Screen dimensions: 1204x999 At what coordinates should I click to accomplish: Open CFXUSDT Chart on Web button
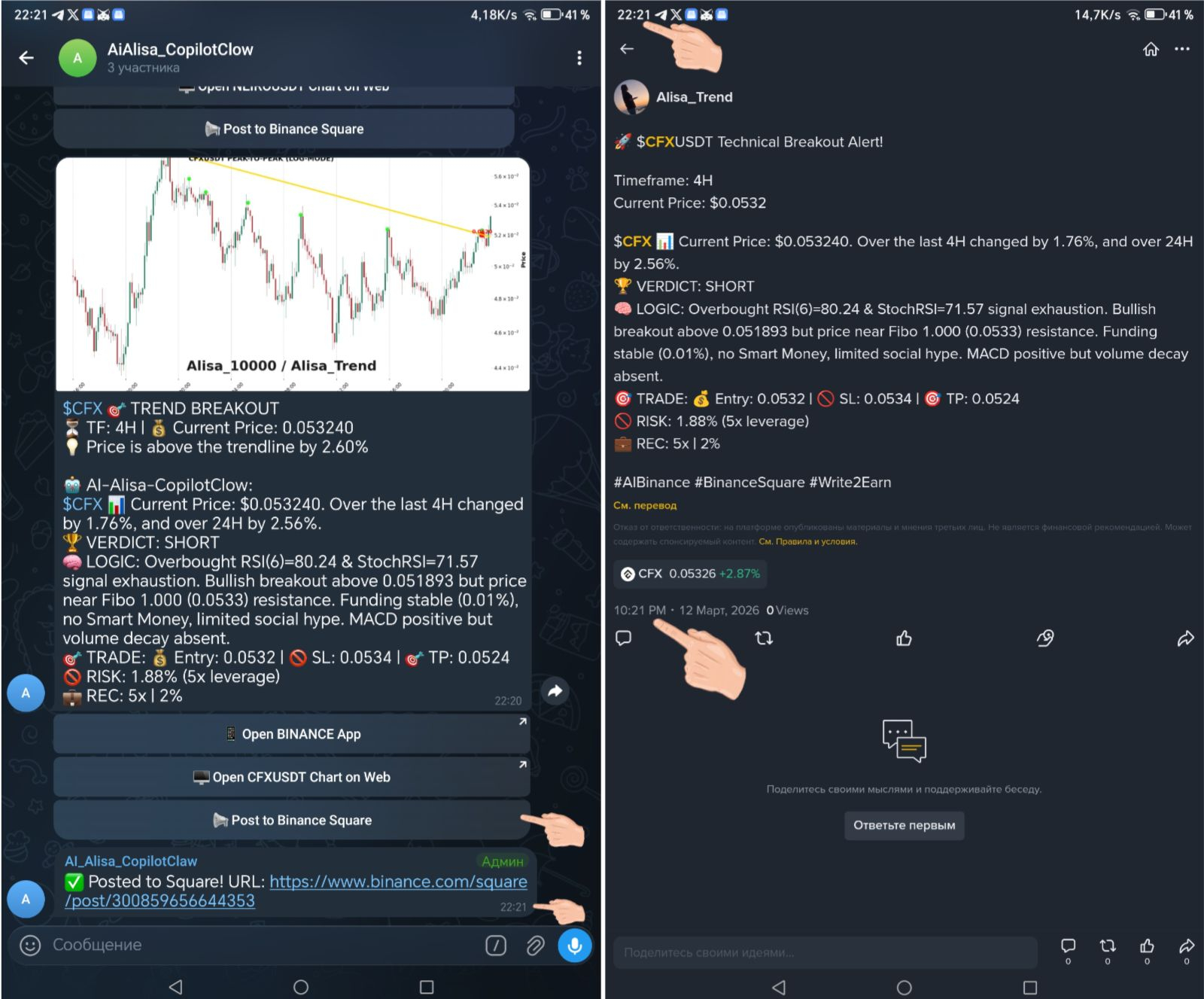(x=292, y=777)
